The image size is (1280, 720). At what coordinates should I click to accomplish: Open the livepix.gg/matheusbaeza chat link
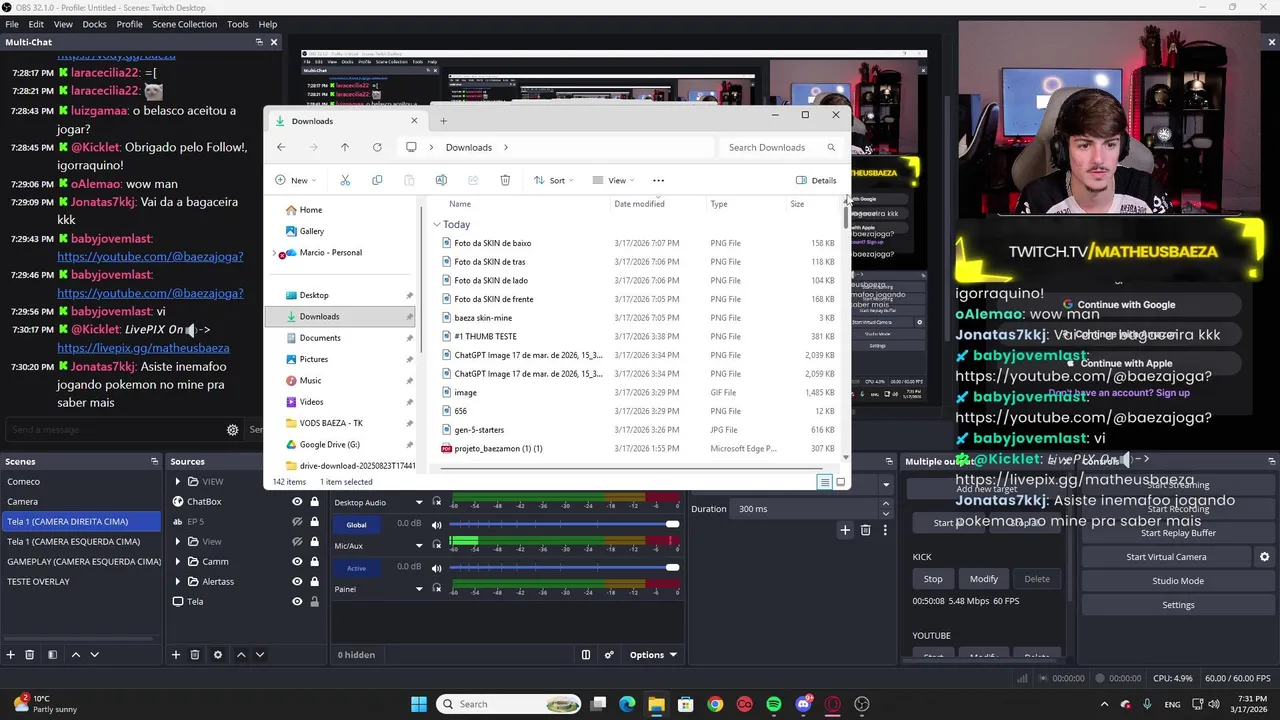[143, 348]
